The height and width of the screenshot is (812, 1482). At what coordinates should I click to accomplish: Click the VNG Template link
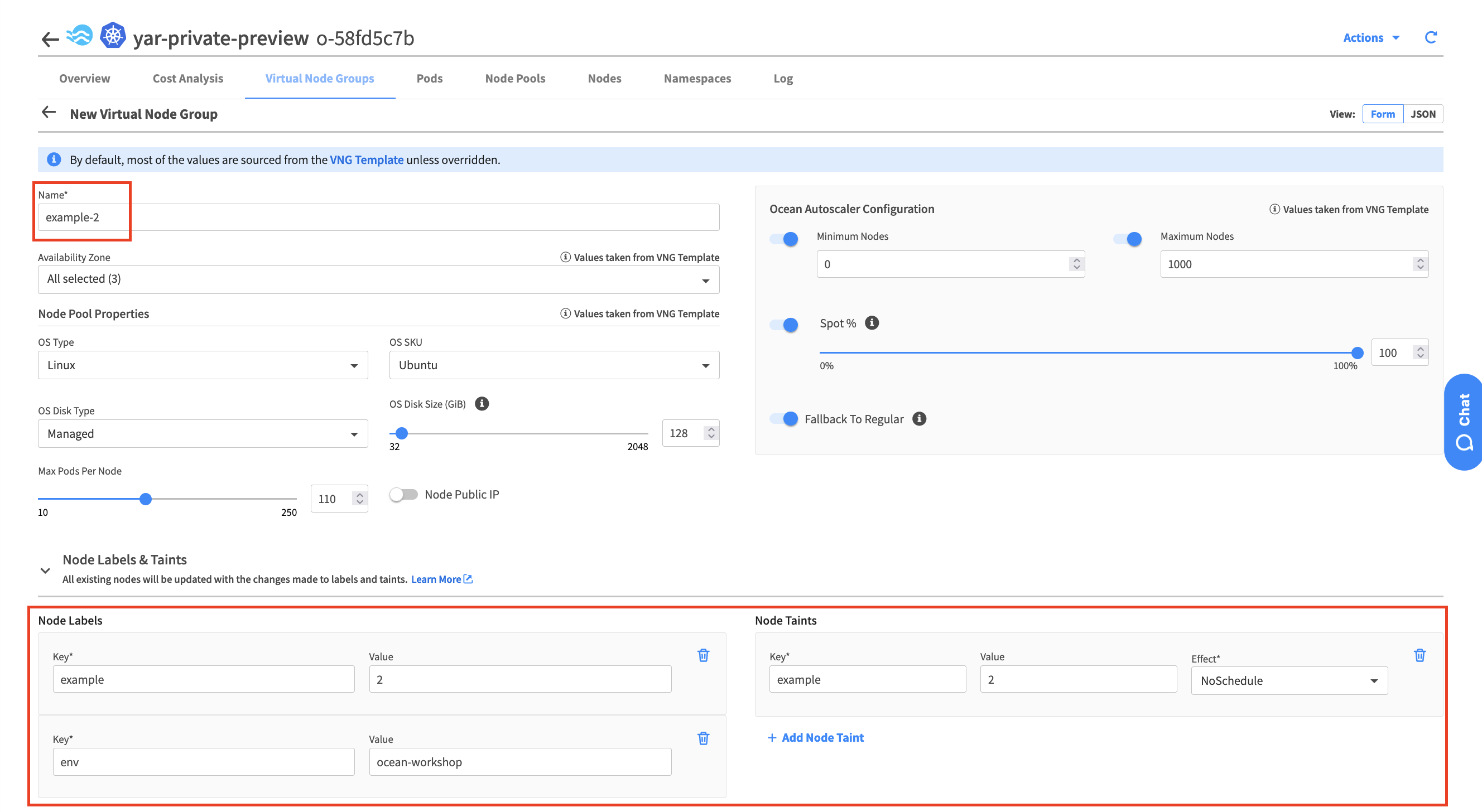[x=367, y=159]
